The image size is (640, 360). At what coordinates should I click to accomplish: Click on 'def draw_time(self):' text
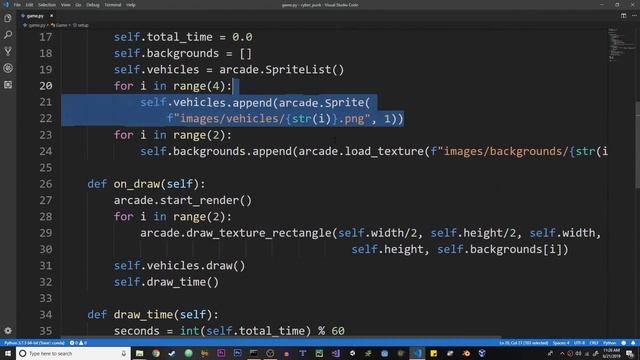[153, 315]
